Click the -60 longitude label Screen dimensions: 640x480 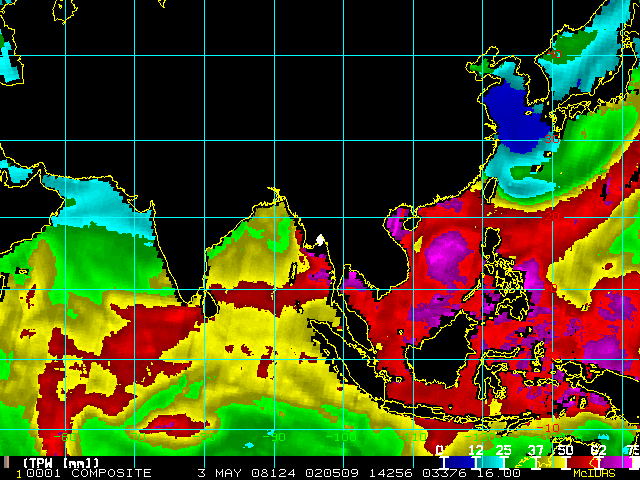[x=65, y=437]
